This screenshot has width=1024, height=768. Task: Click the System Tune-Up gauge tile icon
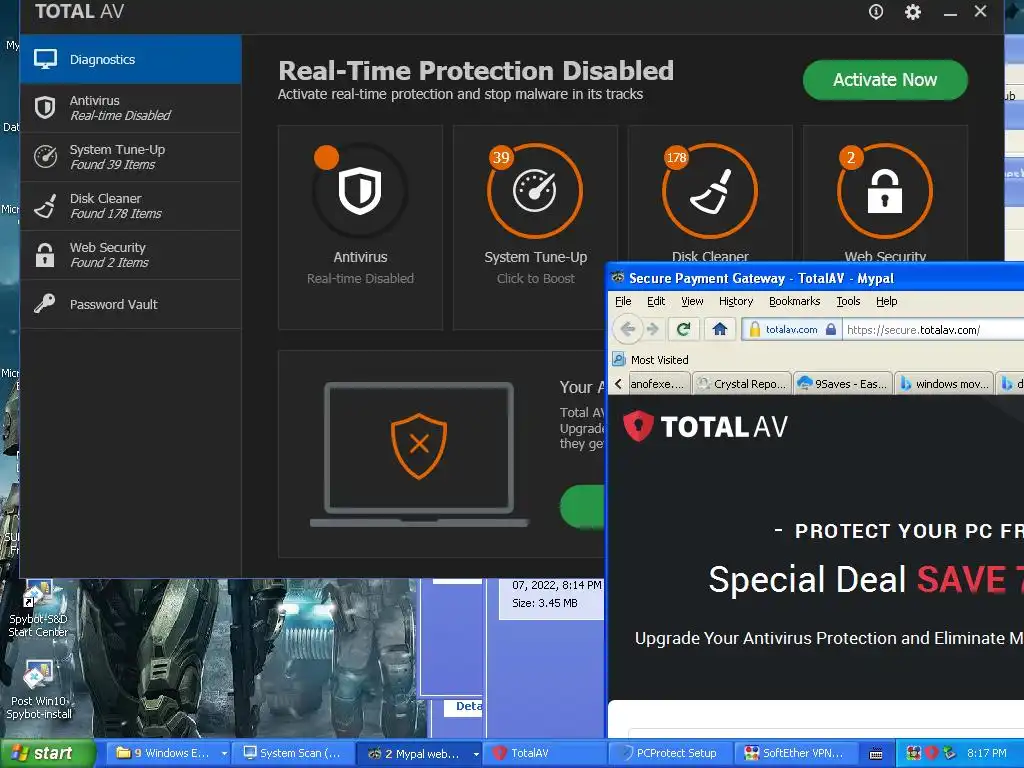(x=535, y=191)
